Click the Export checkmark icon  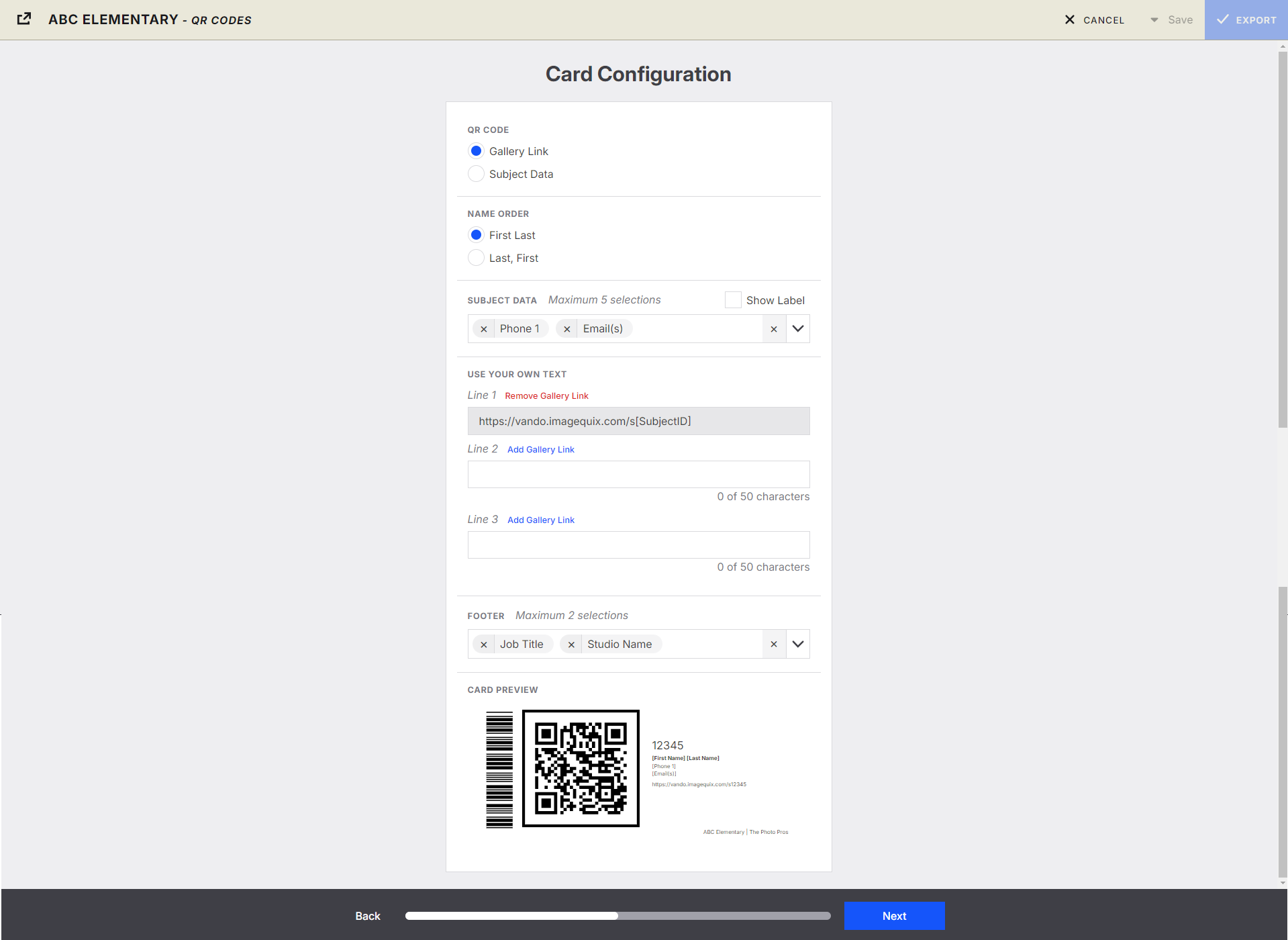1223,19
